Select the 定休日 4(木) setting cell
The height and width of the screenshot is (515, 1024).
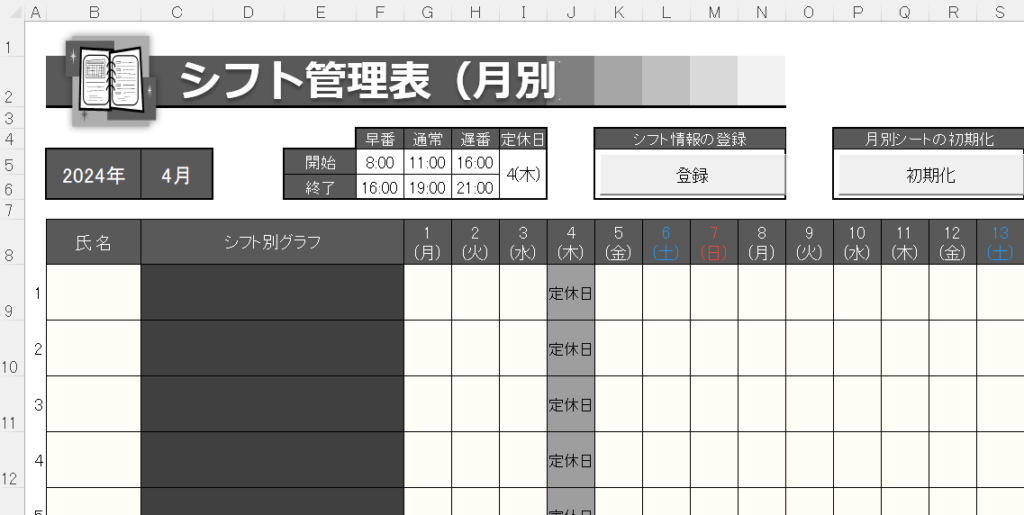[523, 174]
